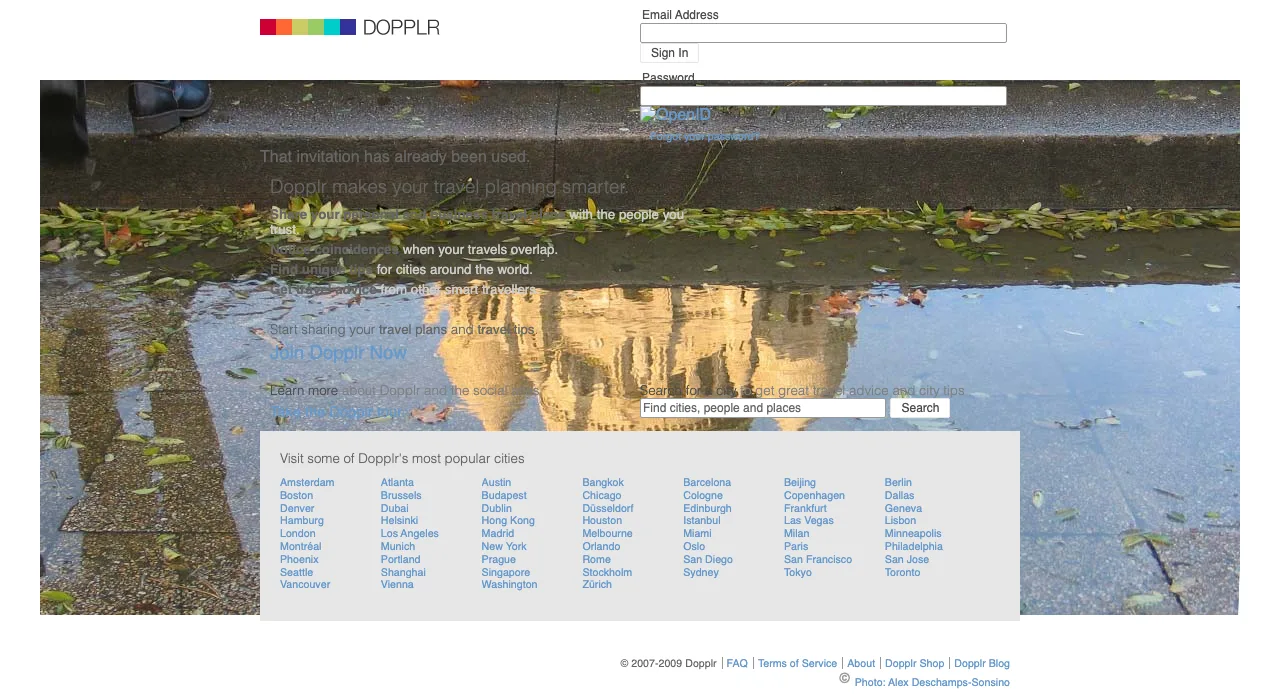1280x700 pixels.
Task: Open the Zürich city link
Action: (597, 585)
